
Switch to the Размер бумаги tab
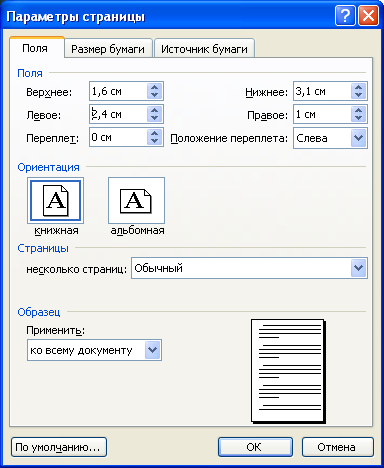tap(108, 49)
